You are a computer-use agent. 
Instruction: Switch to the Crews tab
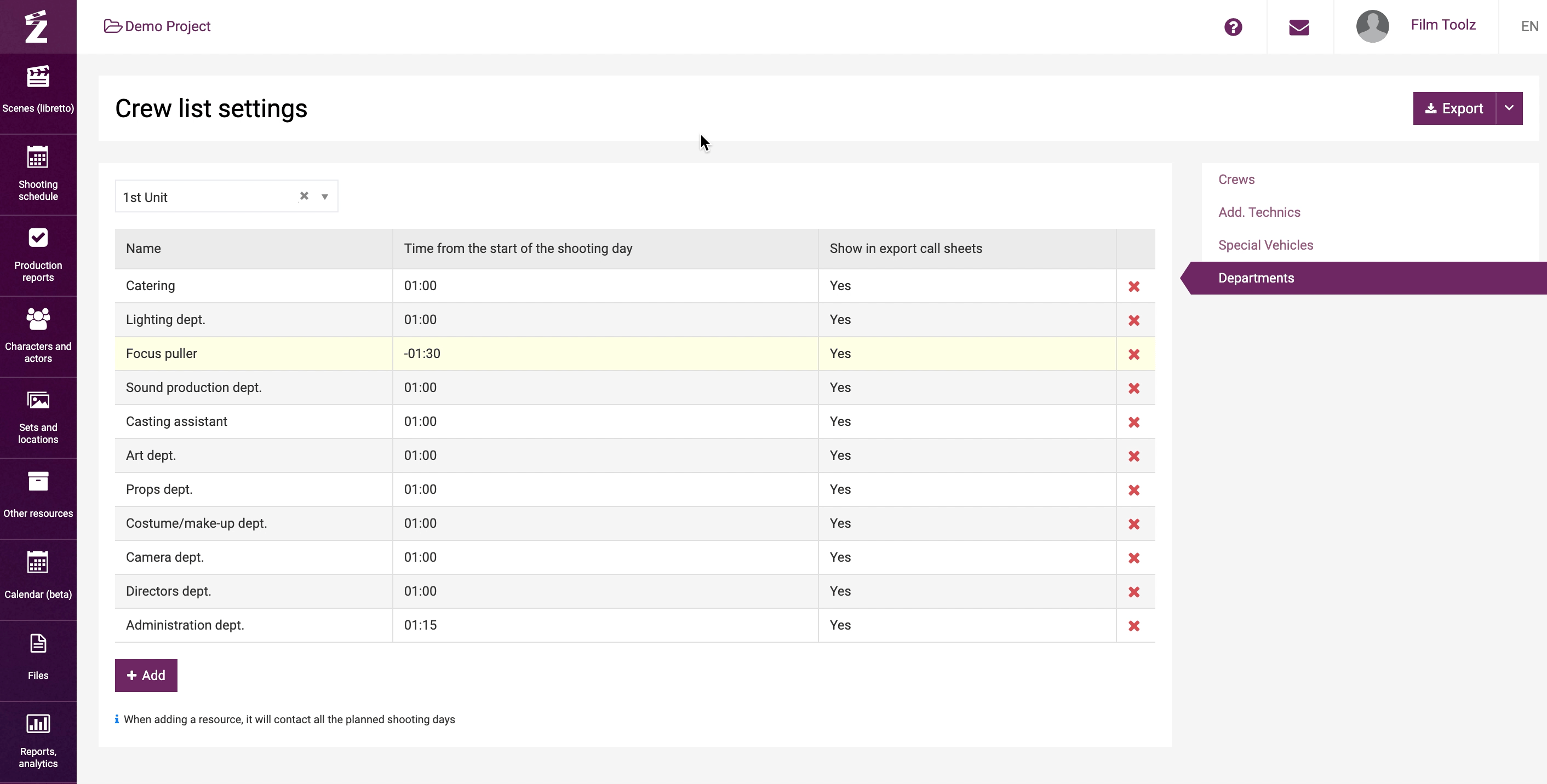point(1236,180)
